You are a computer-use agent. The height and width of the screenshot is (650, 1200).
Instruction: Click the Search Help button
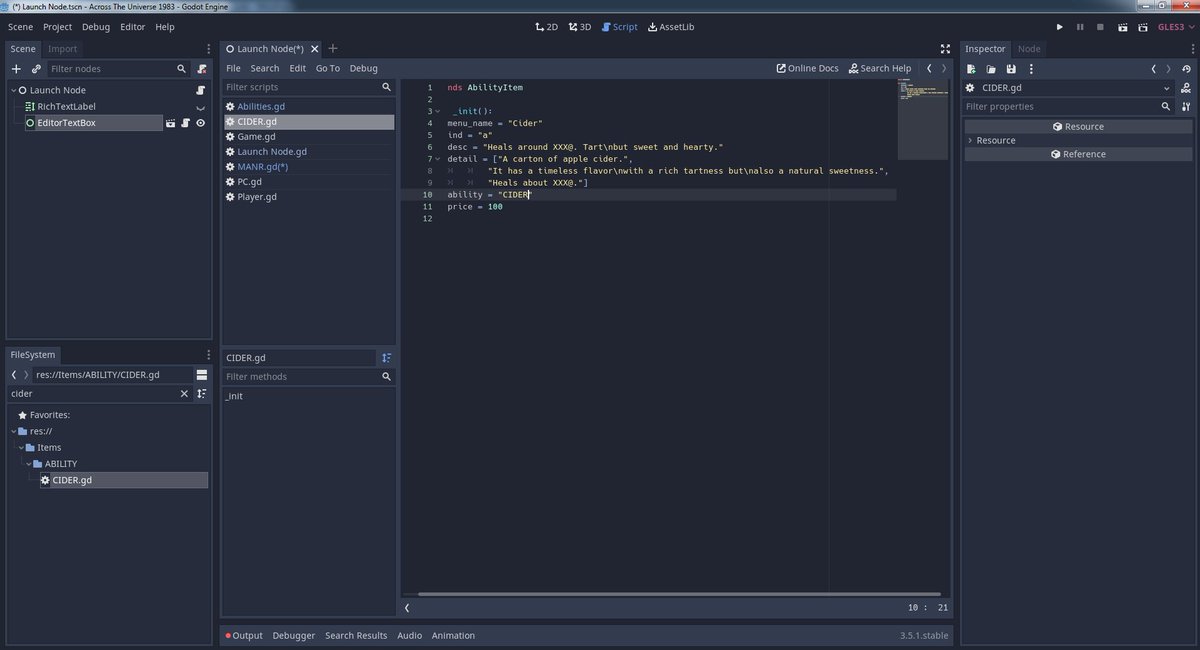coord(880,68)
